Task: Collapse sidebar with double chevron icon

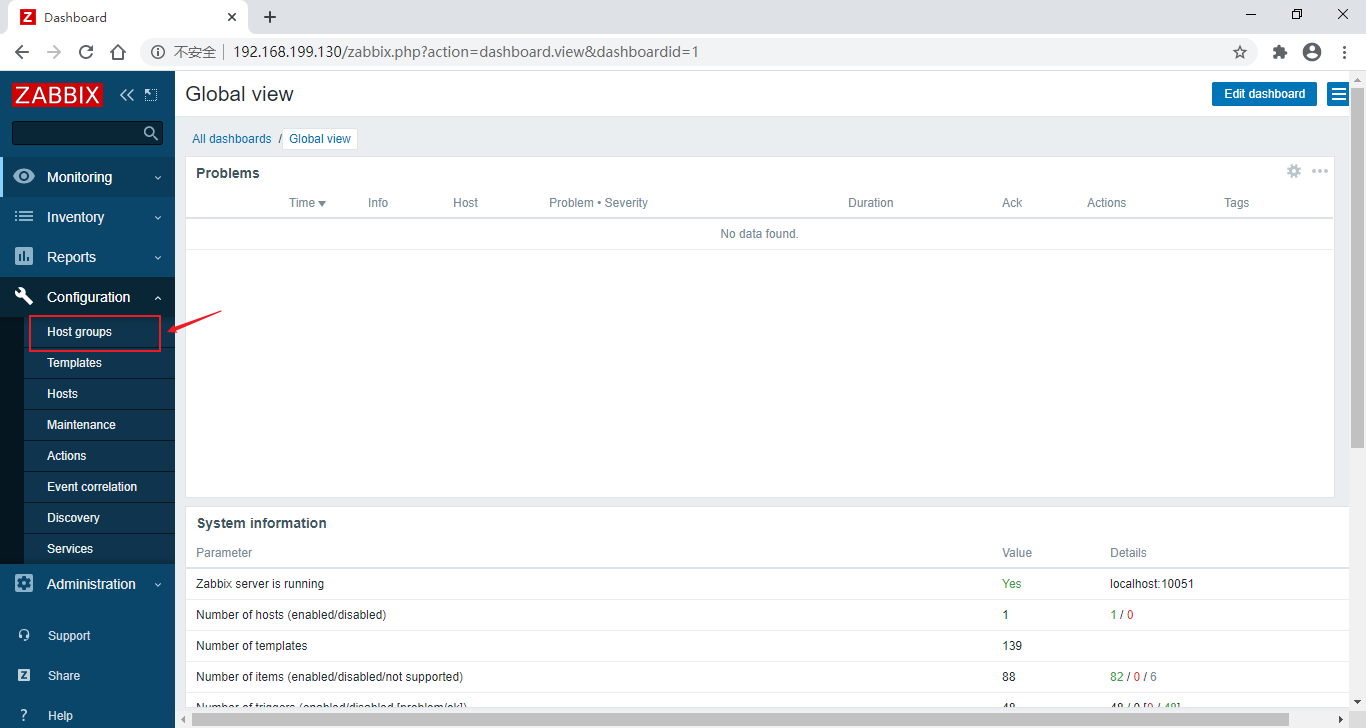Action: pos(126,95)
